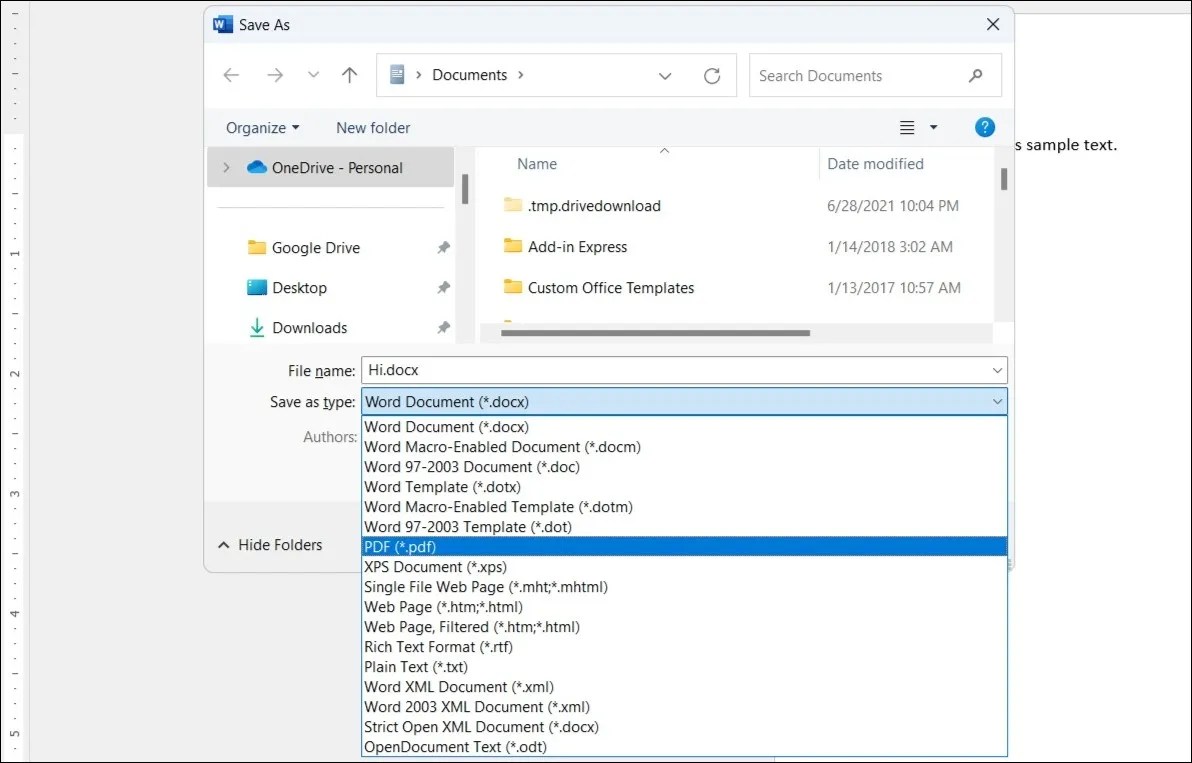Go up one folder level
Image resolution: width=1192 pixels, height=763 pixels.
[x=348, y=75]
